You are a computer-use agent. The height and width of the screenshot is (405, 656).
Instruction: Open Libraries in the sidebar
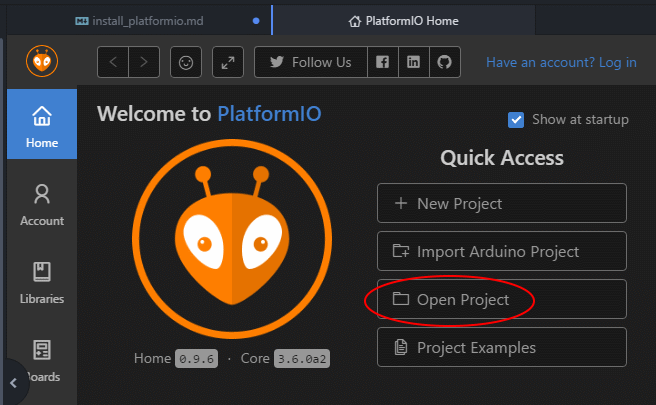click(42, 283)
